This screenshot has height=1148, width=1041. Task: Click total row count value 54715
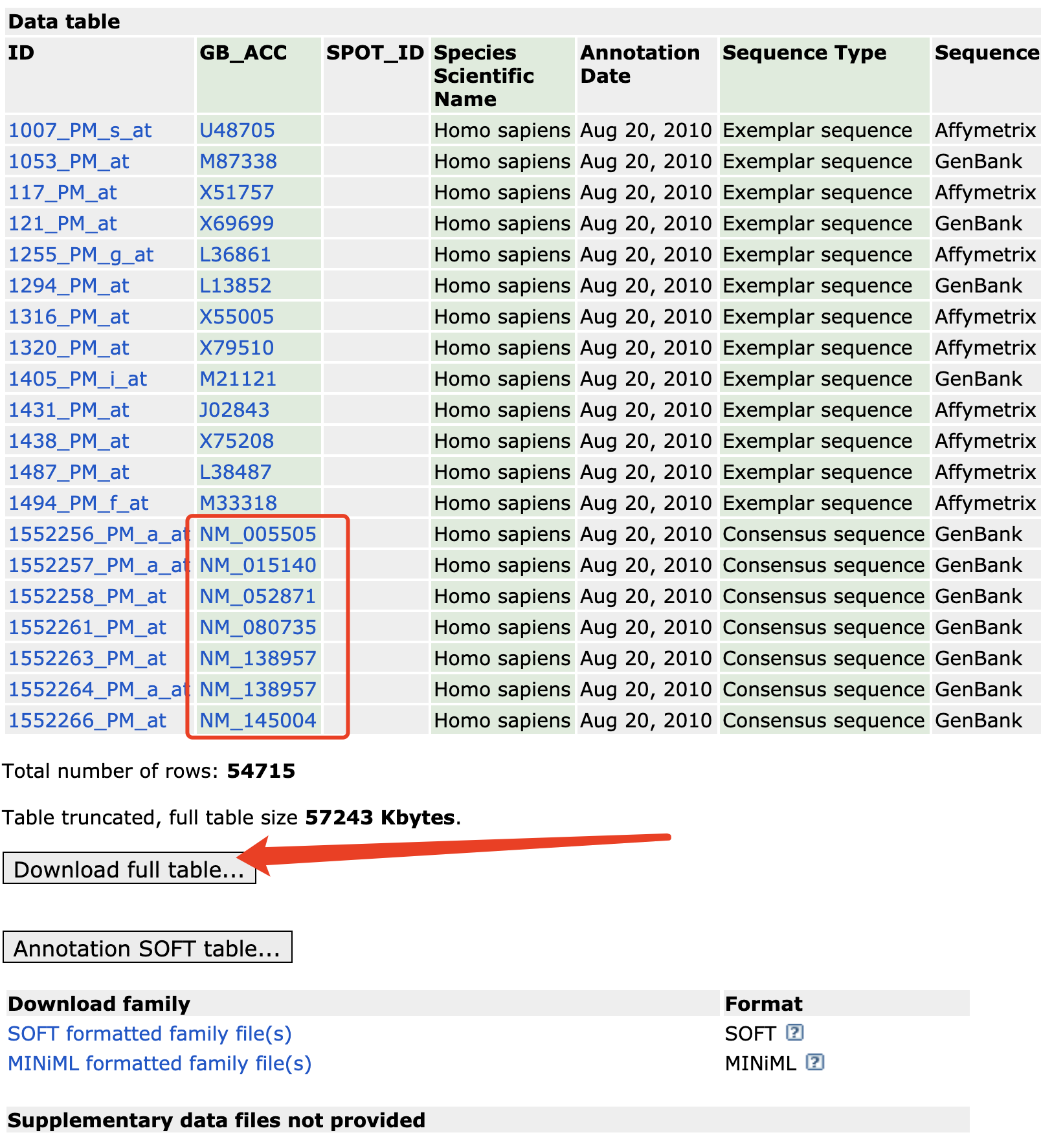261,771
